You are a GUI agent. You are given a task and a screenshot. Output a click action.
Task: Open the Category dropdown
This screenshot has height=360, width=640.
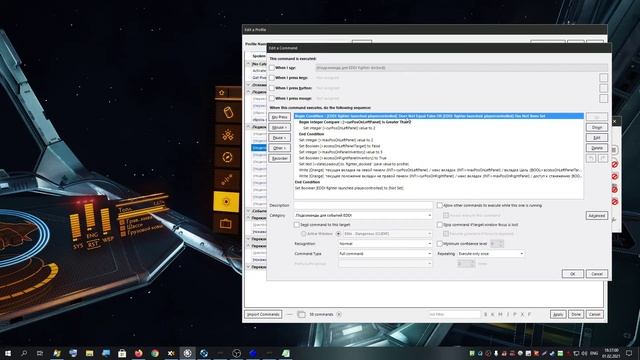point(363,215)
